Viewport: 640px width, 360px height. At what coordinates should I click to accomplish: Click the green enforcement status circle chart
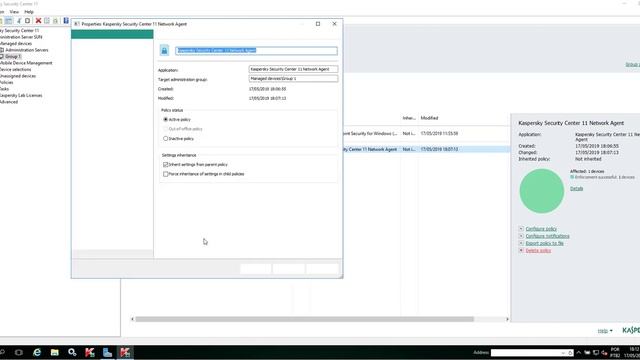542,191
